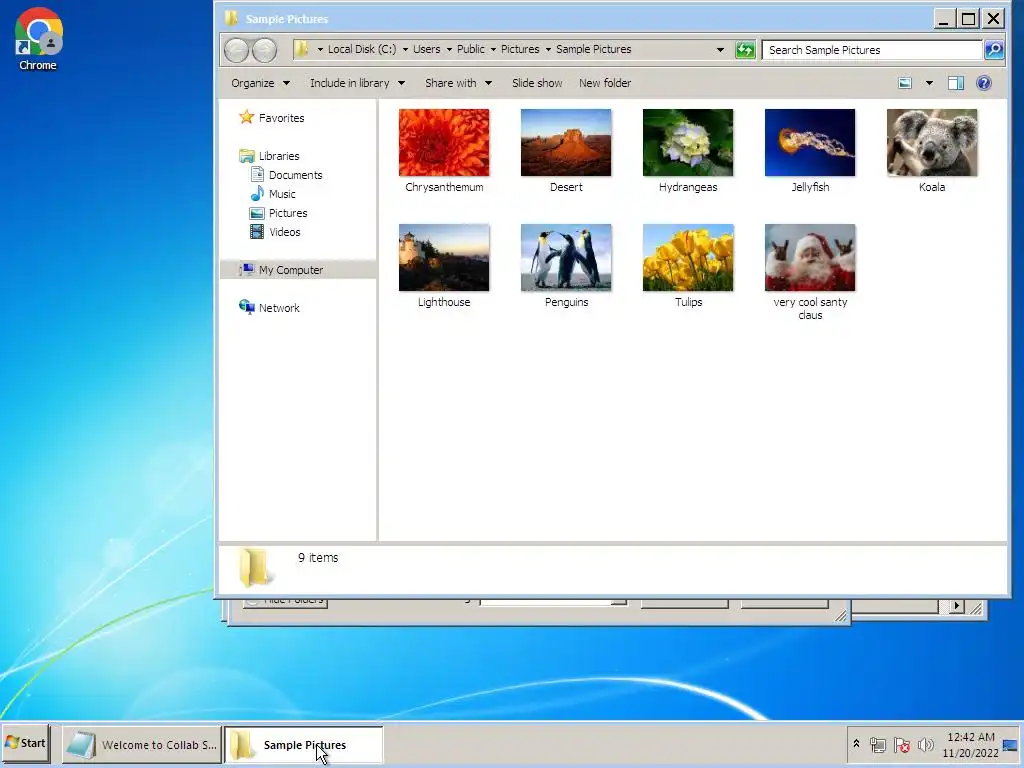Open the Include in library menu
Viewport: 1024px width, 768px height.
click(357, 83)
